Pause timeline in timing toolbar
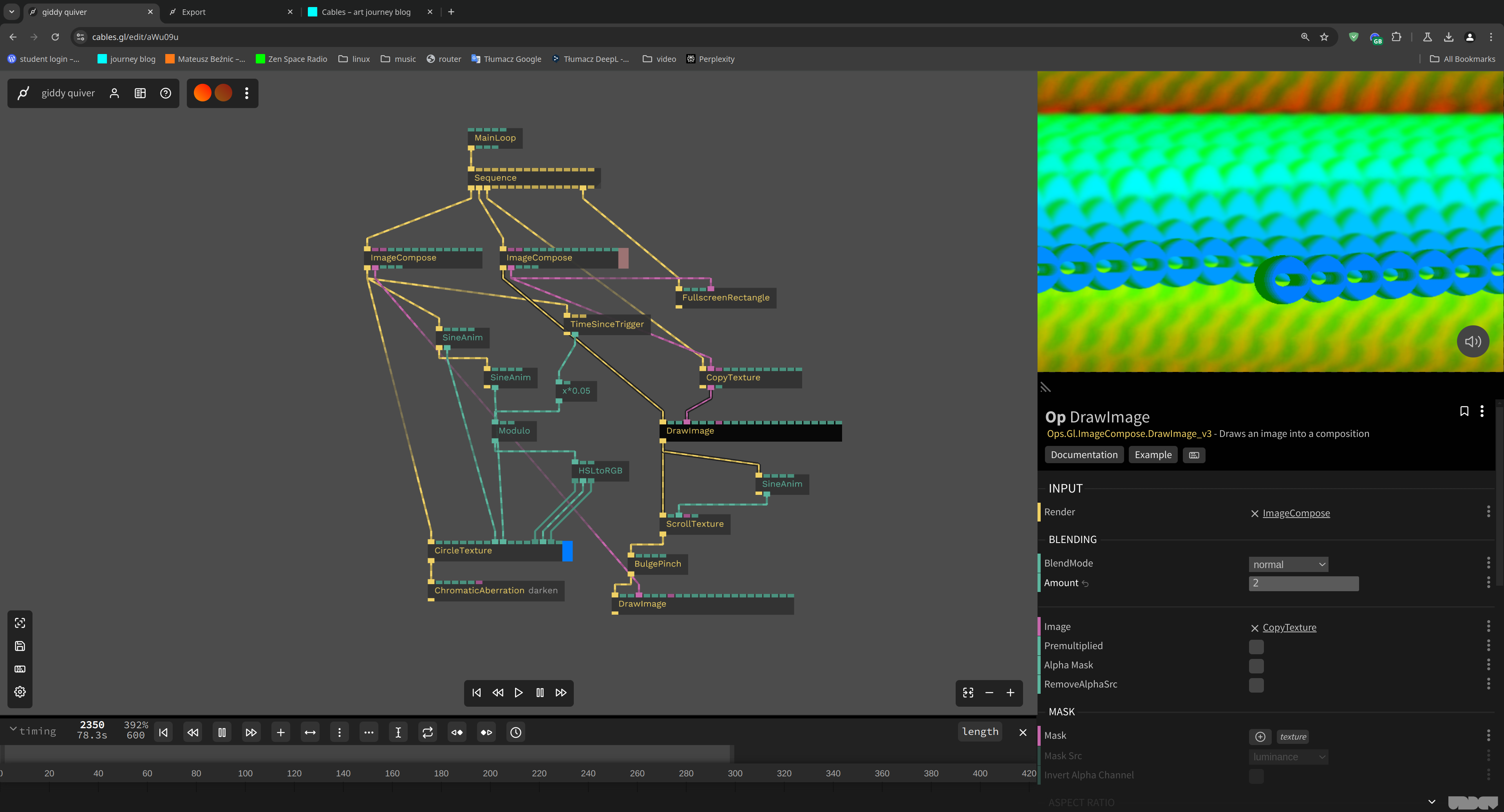 point(222,732)
